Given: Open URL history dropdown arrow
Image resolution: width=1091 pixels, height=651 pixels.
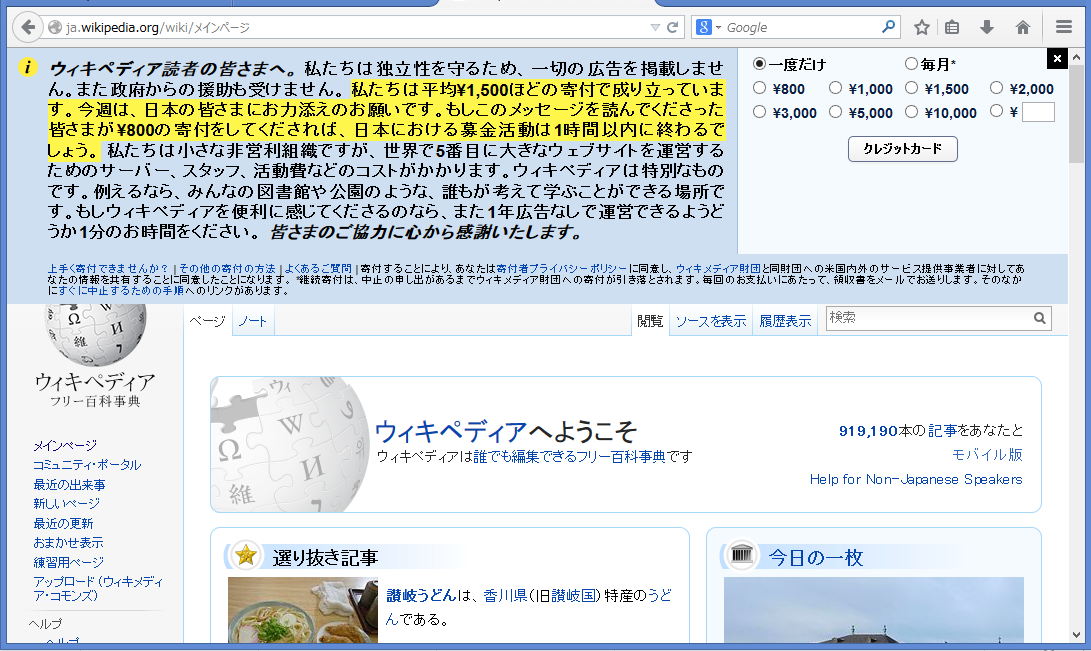Looking at the screenshot, I should 655,27.
